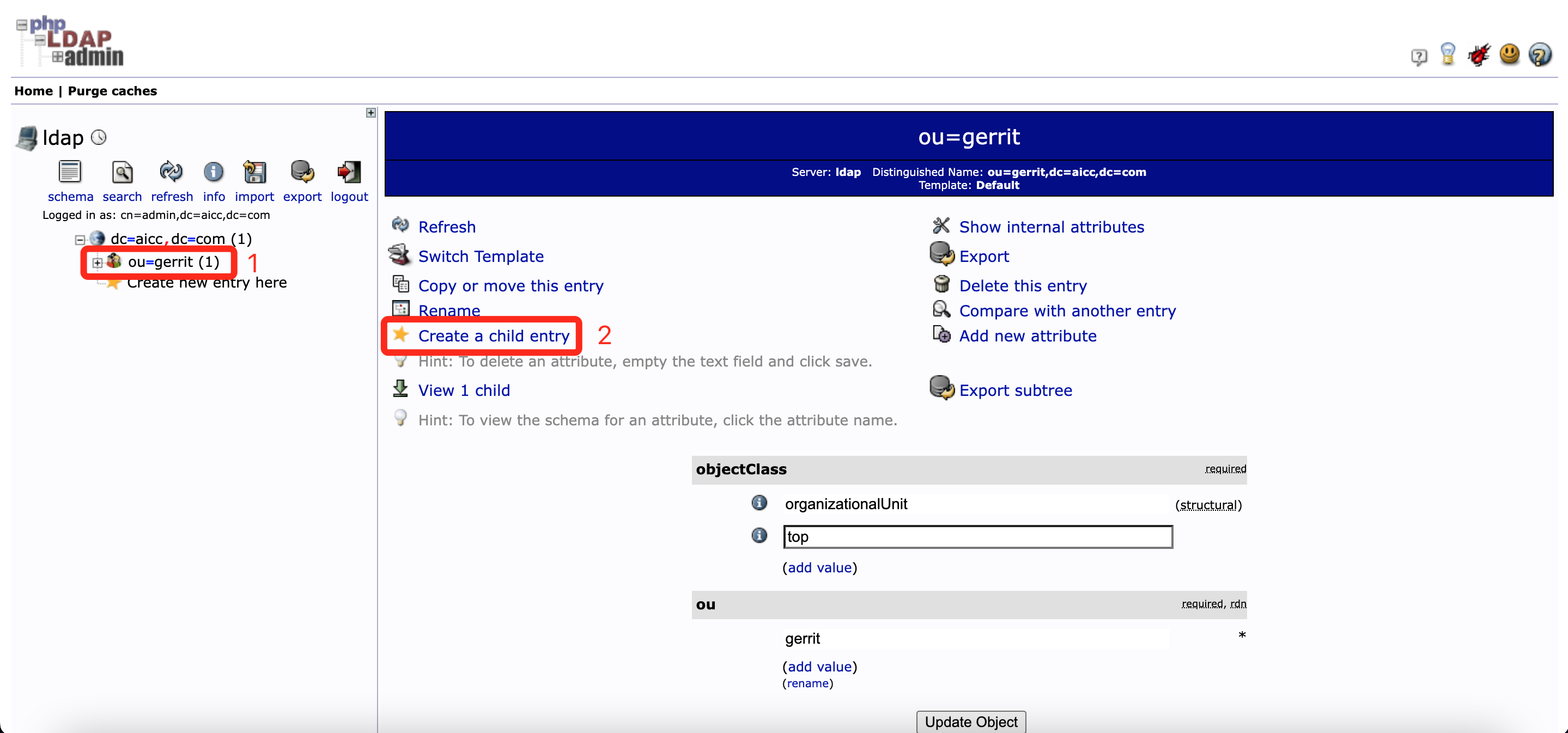Image resolution: width=1568 pixels, height=733 pixels.
Task: Select Create new entry here in tree
Action: pyautogui.click(x=206, y=283)
